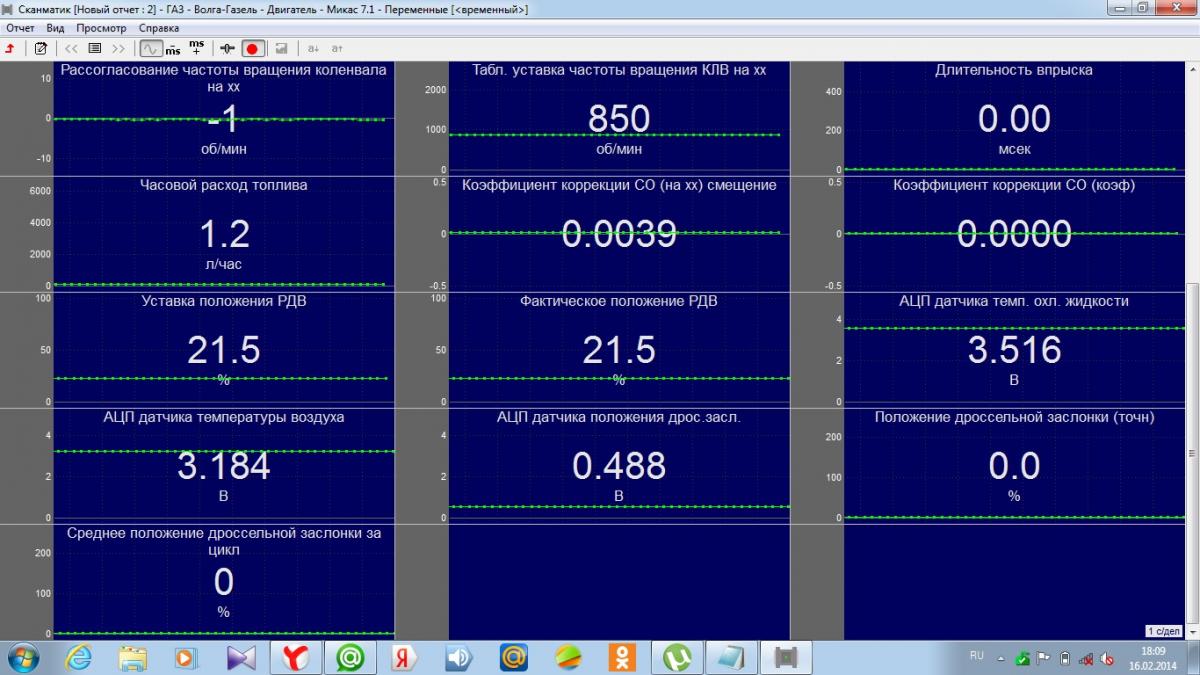
Task: Click the RU language indicator
Action: pyautogui.click(x=977, y=656)
